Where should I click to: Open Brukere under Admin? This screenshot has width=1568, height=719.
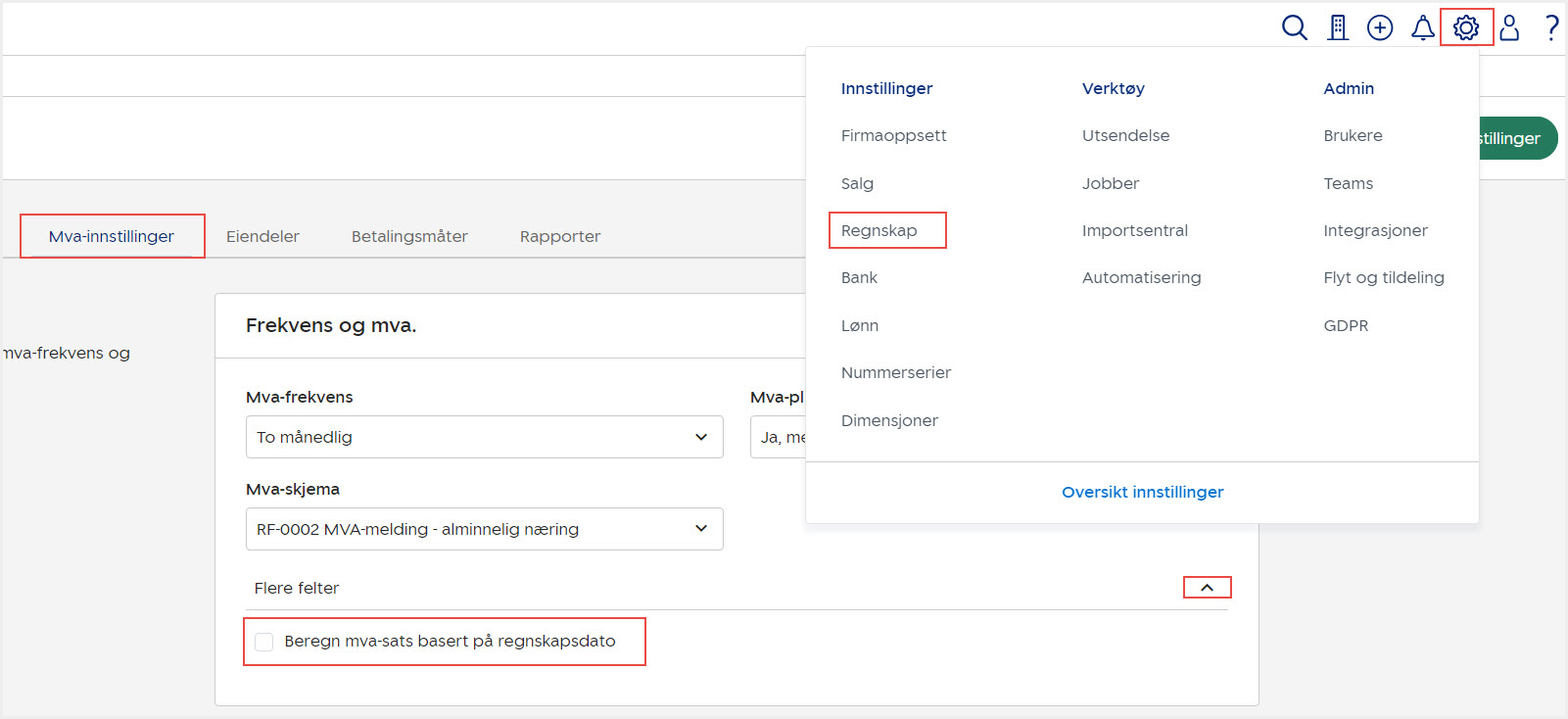pyautogui.click(x=1353, y=136)
